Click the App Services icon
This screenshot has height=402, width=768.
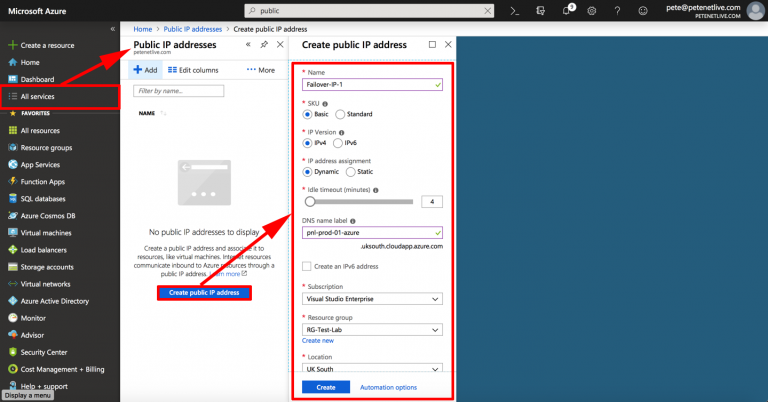[x=13, y=165]
